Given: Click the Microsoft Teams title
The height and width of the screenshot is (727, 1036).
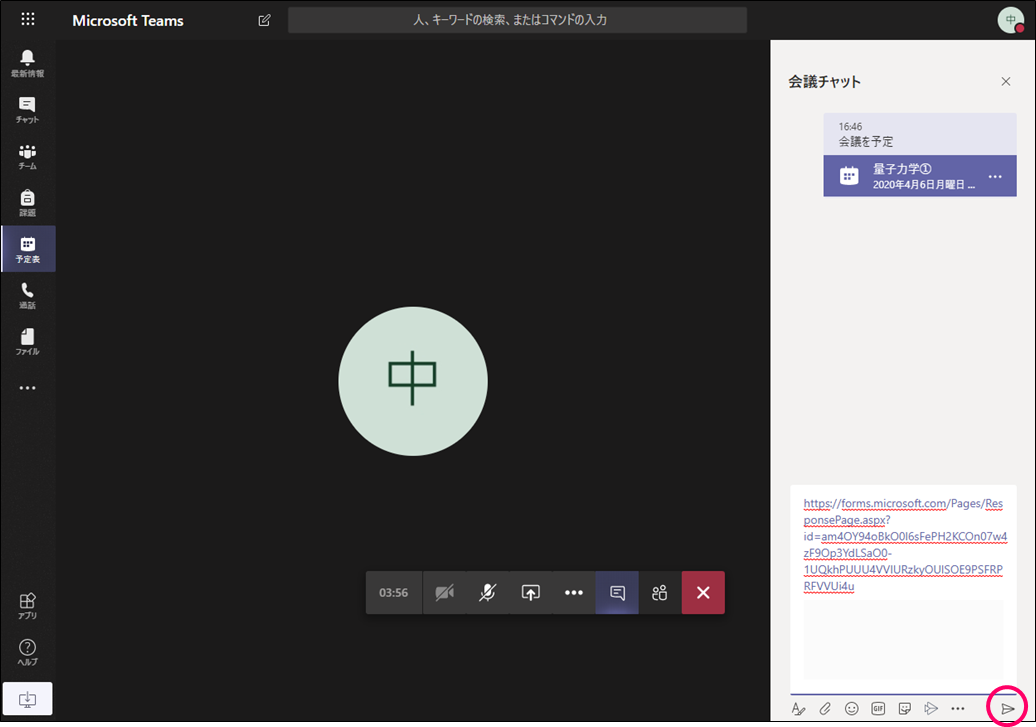Looking at the screenshot, I should click(128, 20).
